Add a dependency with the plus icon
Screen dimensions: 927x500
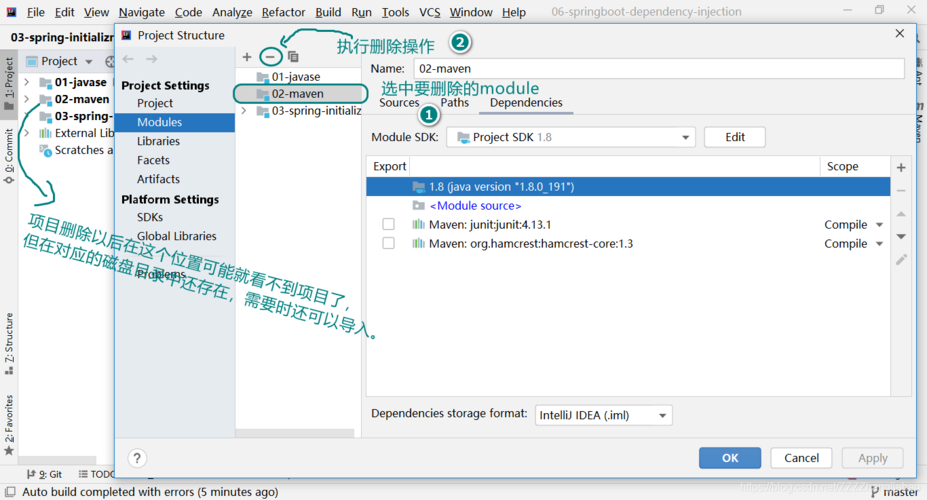click(901, 168)
